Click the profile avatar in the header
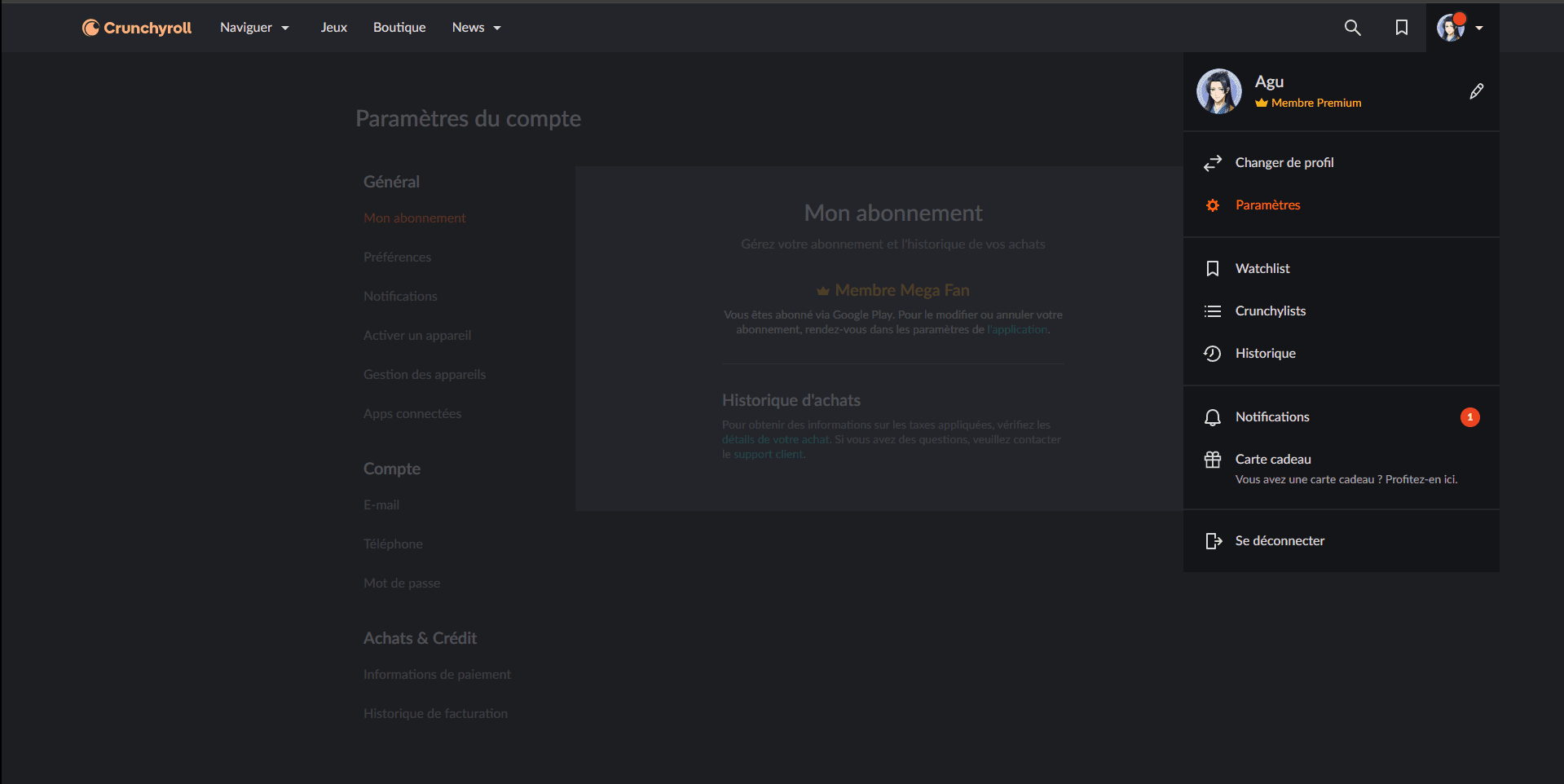 coord(1451,28)
